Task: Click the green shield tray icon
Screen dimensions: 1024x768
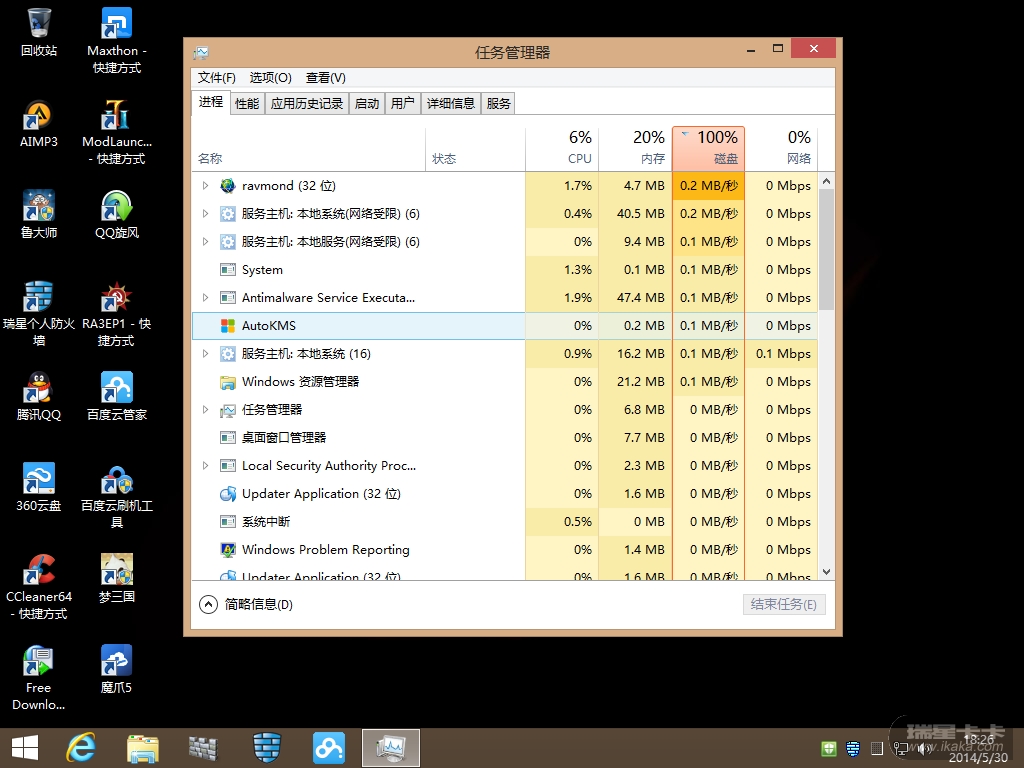Action: [829, 748]
